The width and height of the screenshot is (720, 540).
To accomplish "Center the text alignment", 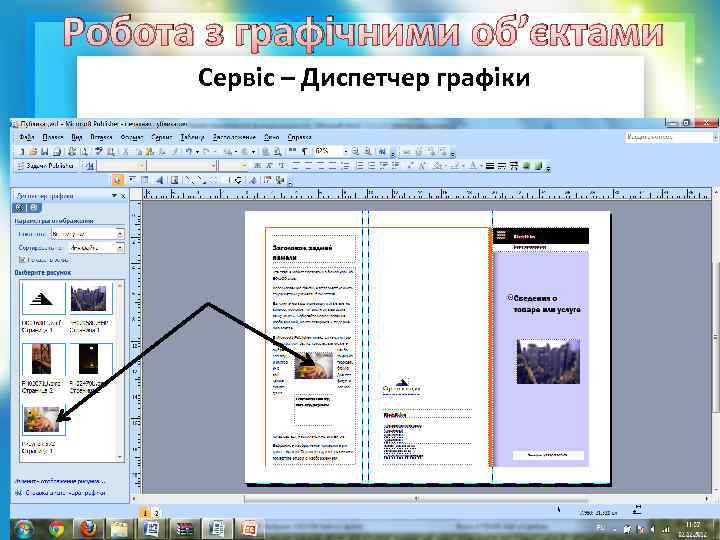I will (309, 166).
